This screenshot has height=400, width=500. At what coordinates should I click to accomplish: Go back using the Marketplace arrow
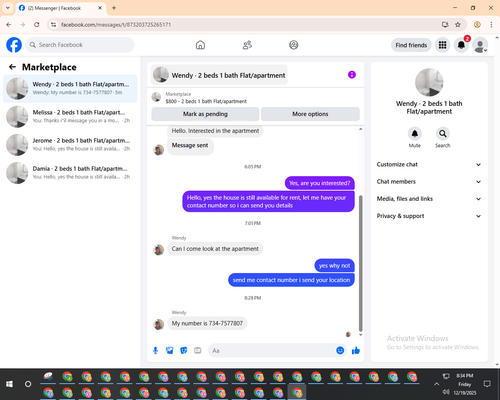tap(12, 67)
